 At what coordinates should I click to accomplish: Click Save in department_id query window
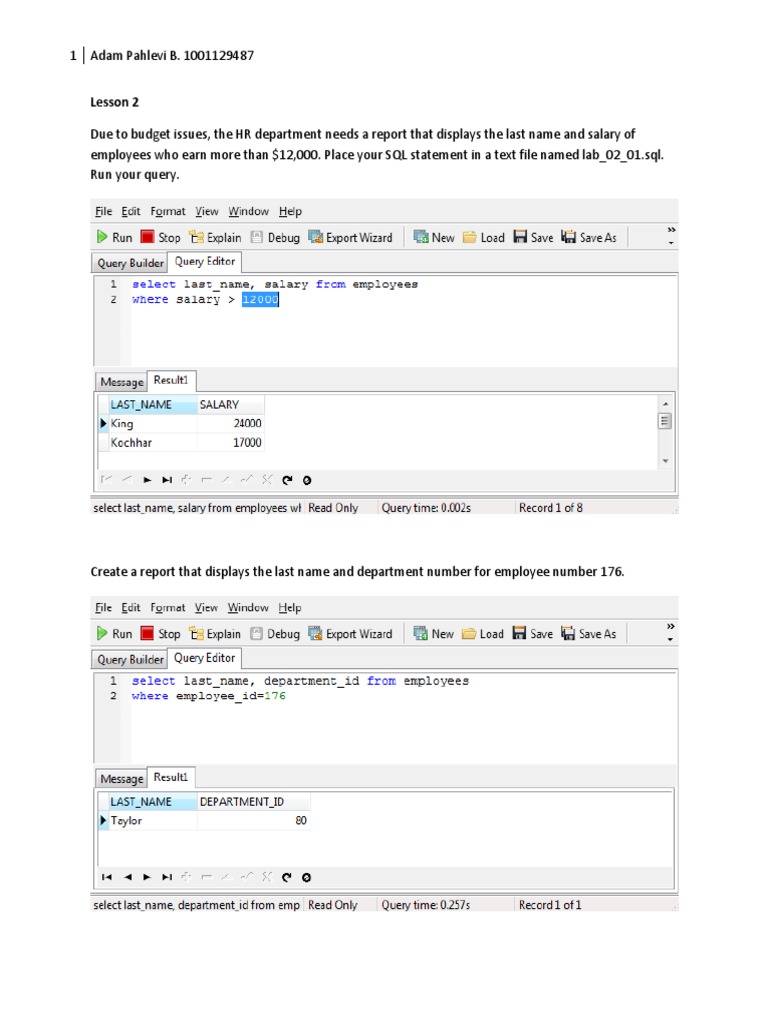click(532, 633)
